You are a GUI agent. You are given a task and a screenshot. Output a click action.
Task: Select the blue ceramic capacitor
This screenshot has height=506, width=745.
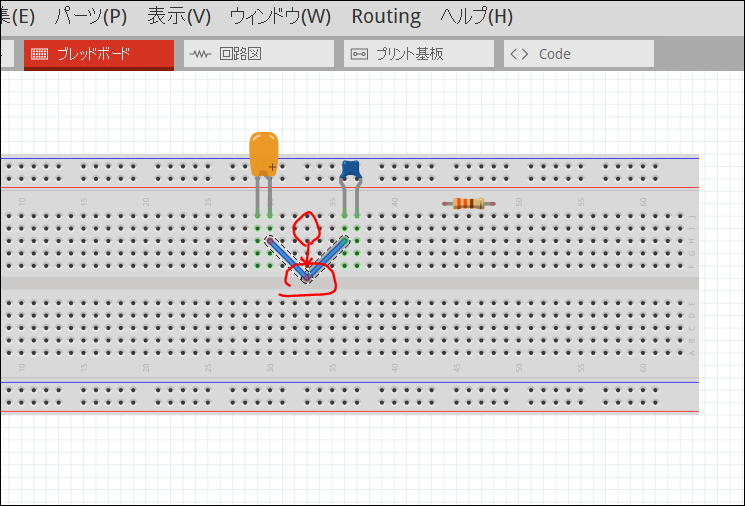351,170
